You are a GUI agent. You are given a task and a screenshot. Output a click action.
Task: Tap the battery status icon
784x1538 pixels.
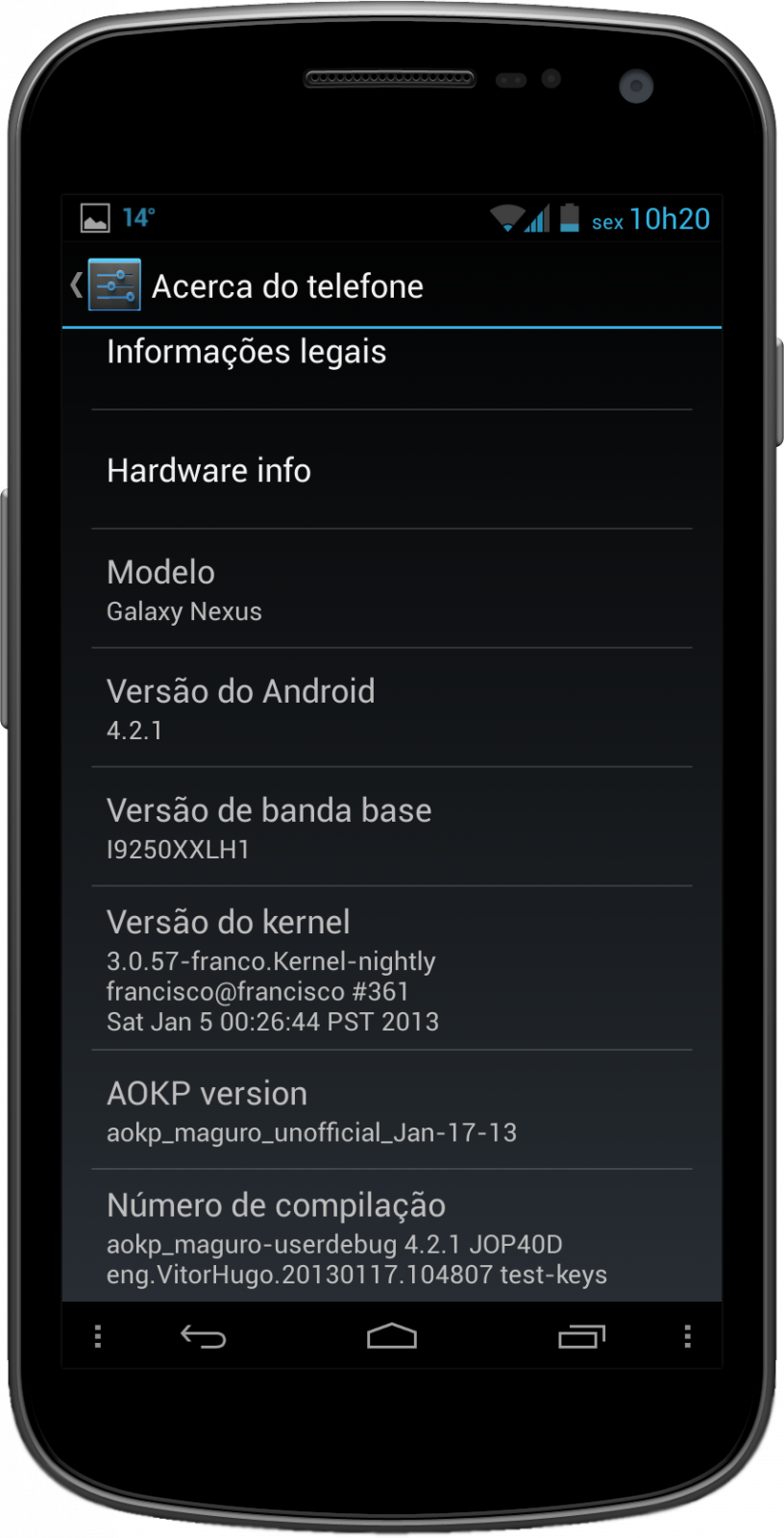[x=570, y=217]
